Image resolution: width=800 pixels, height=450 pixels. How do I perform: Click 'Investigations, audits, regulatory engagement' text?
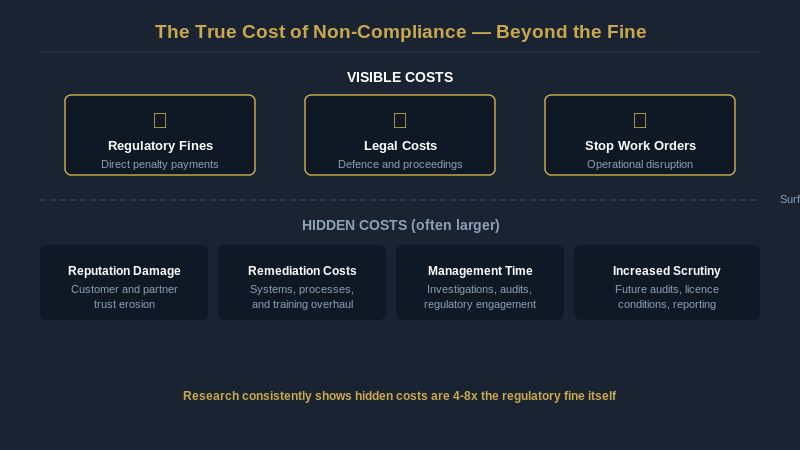(x=480, y=296)
